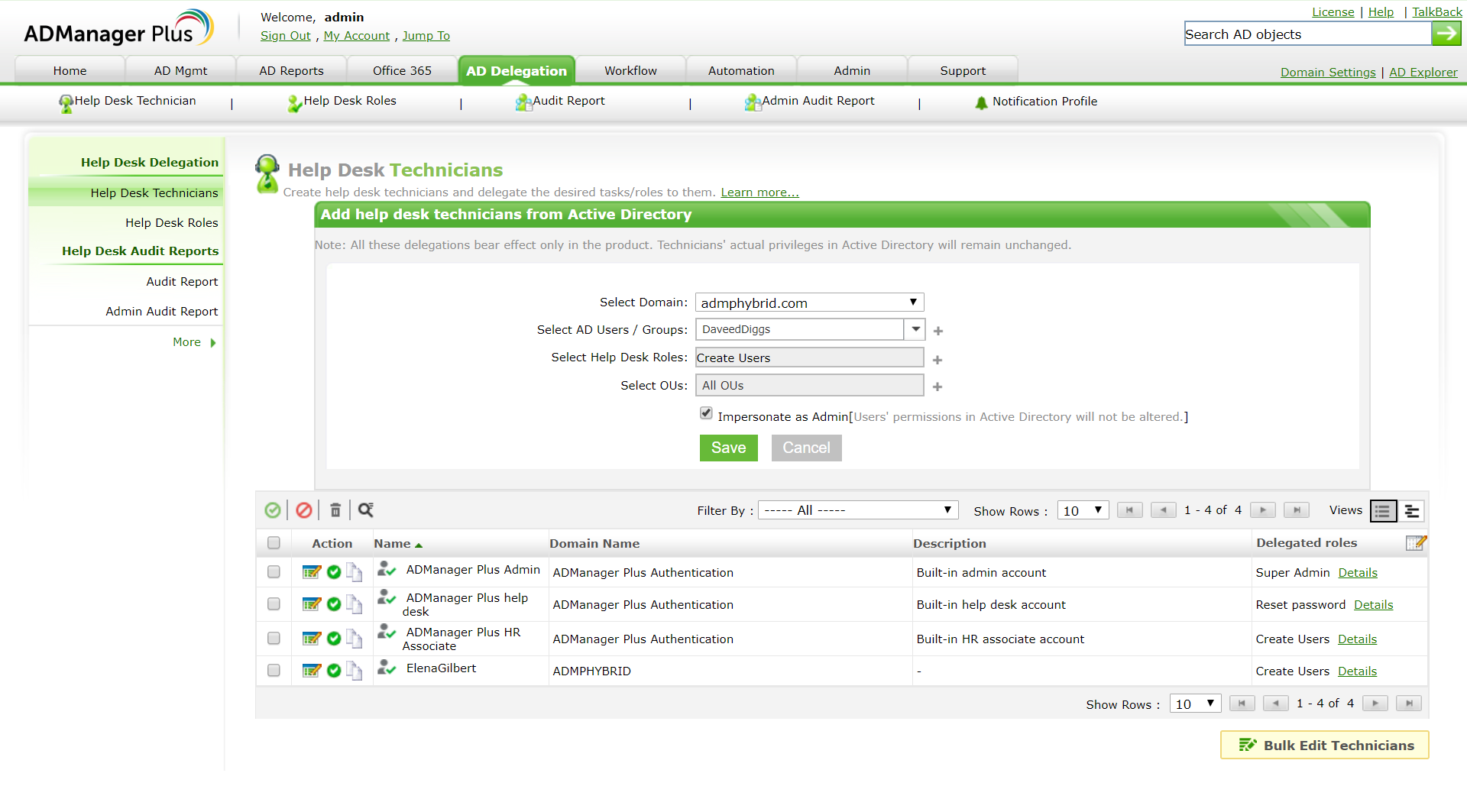Click the Sign Out link

285,36
